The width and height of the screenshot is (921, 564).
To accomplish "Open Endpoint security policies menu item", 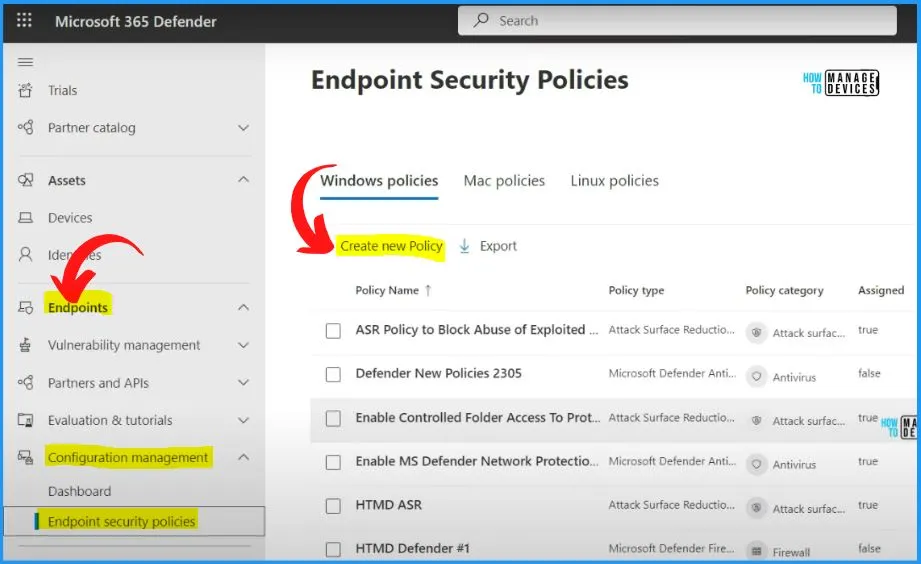I will click(x=121, y=521).
